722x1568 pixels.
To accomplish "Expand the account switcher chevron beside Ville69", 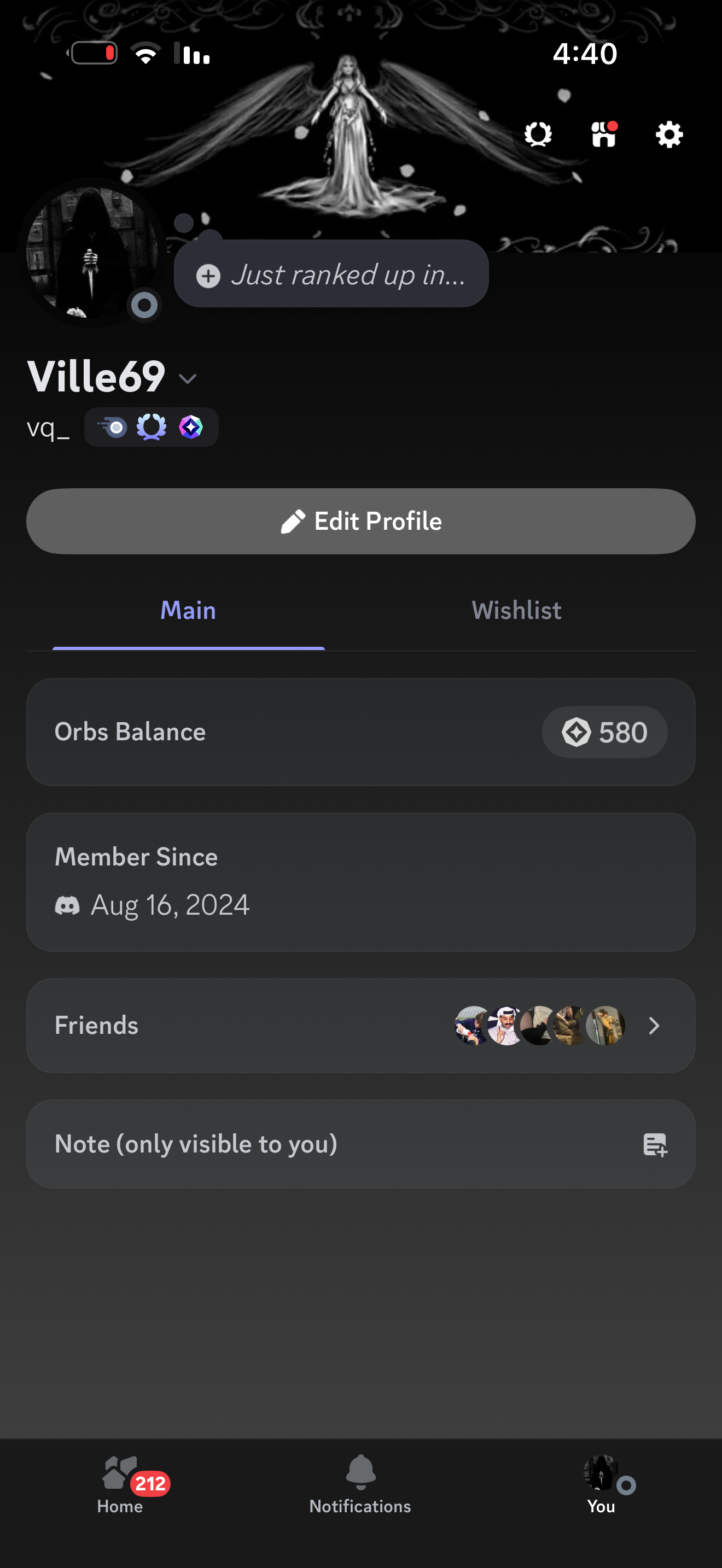I will (188, 379).
